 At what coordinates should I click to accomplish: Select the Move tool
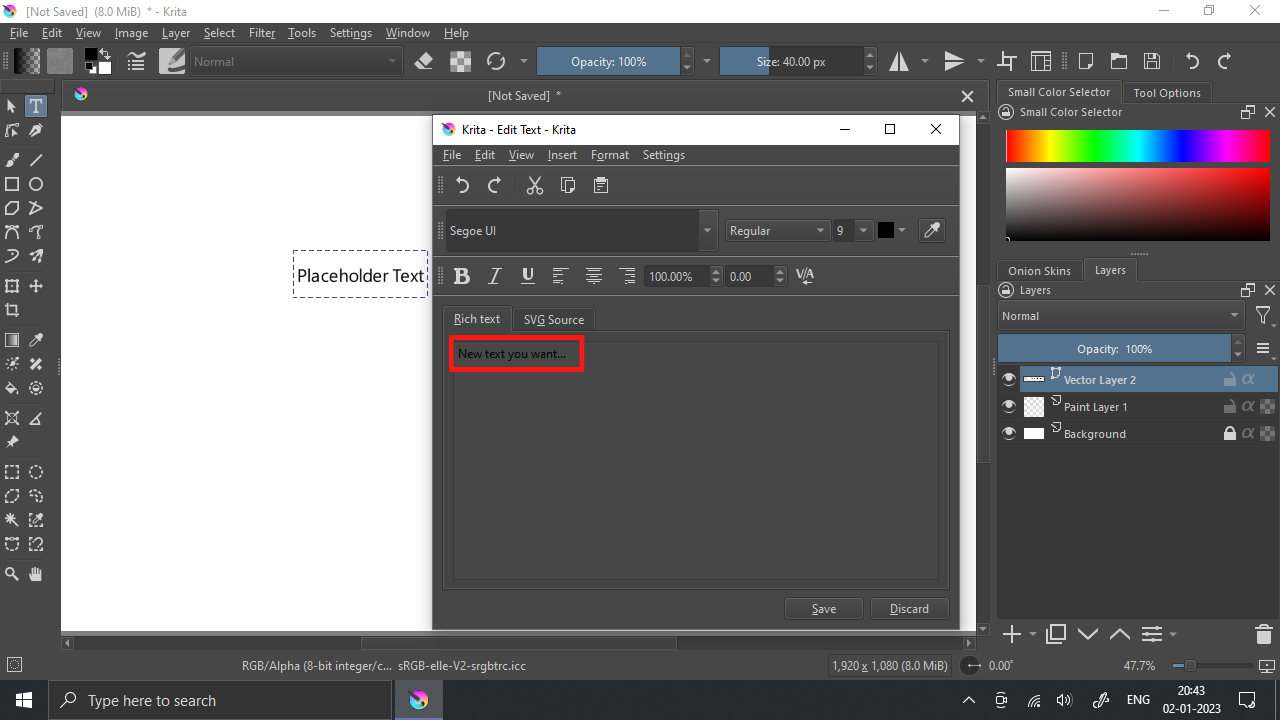click(36, 286)
